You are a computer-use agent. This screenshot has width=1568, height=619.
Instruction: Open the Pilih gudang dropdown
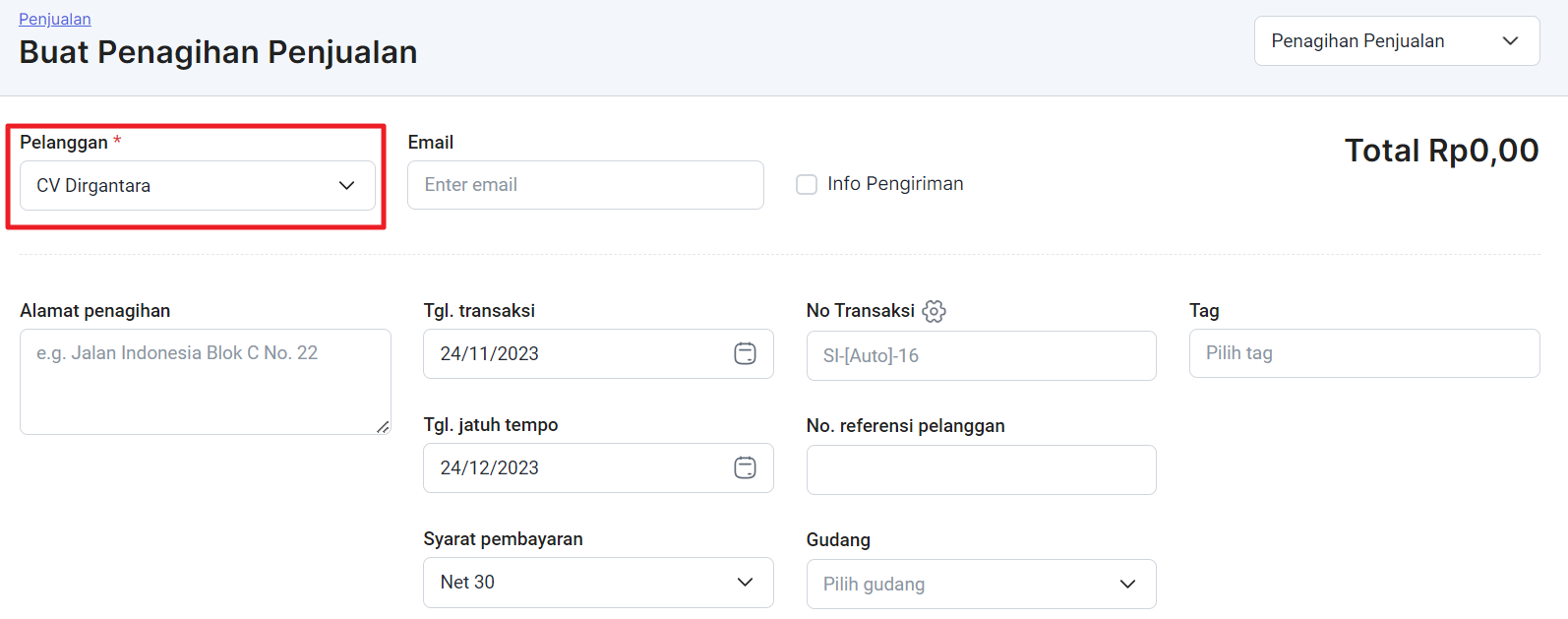pyautogui.click(x=964, y=584)
